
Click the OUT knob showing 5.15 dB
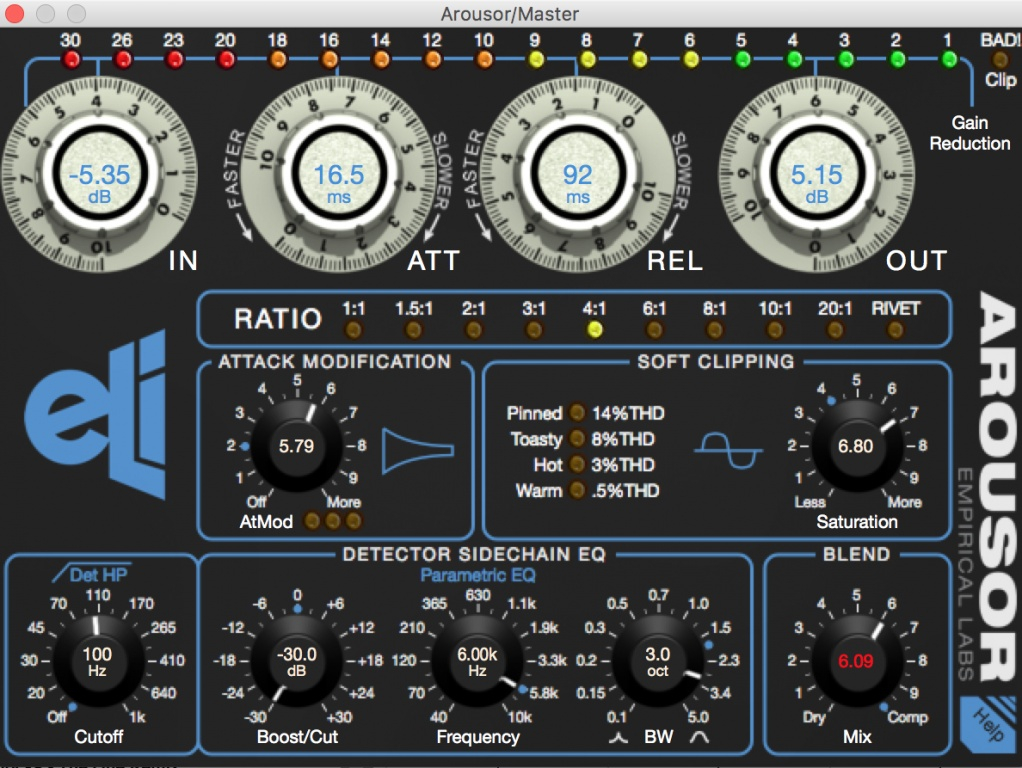(816, 174)
